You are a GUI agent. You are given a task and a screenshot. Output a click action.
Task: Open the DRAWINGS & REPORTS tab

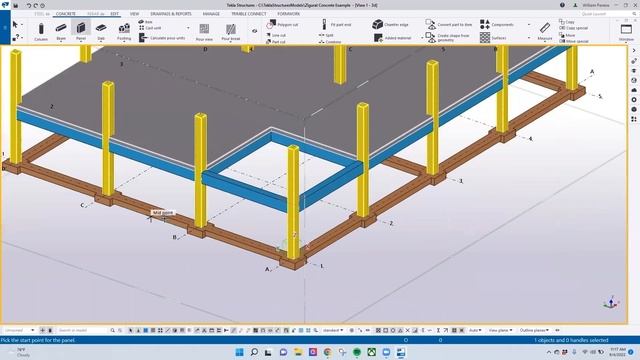pos(171,14)
